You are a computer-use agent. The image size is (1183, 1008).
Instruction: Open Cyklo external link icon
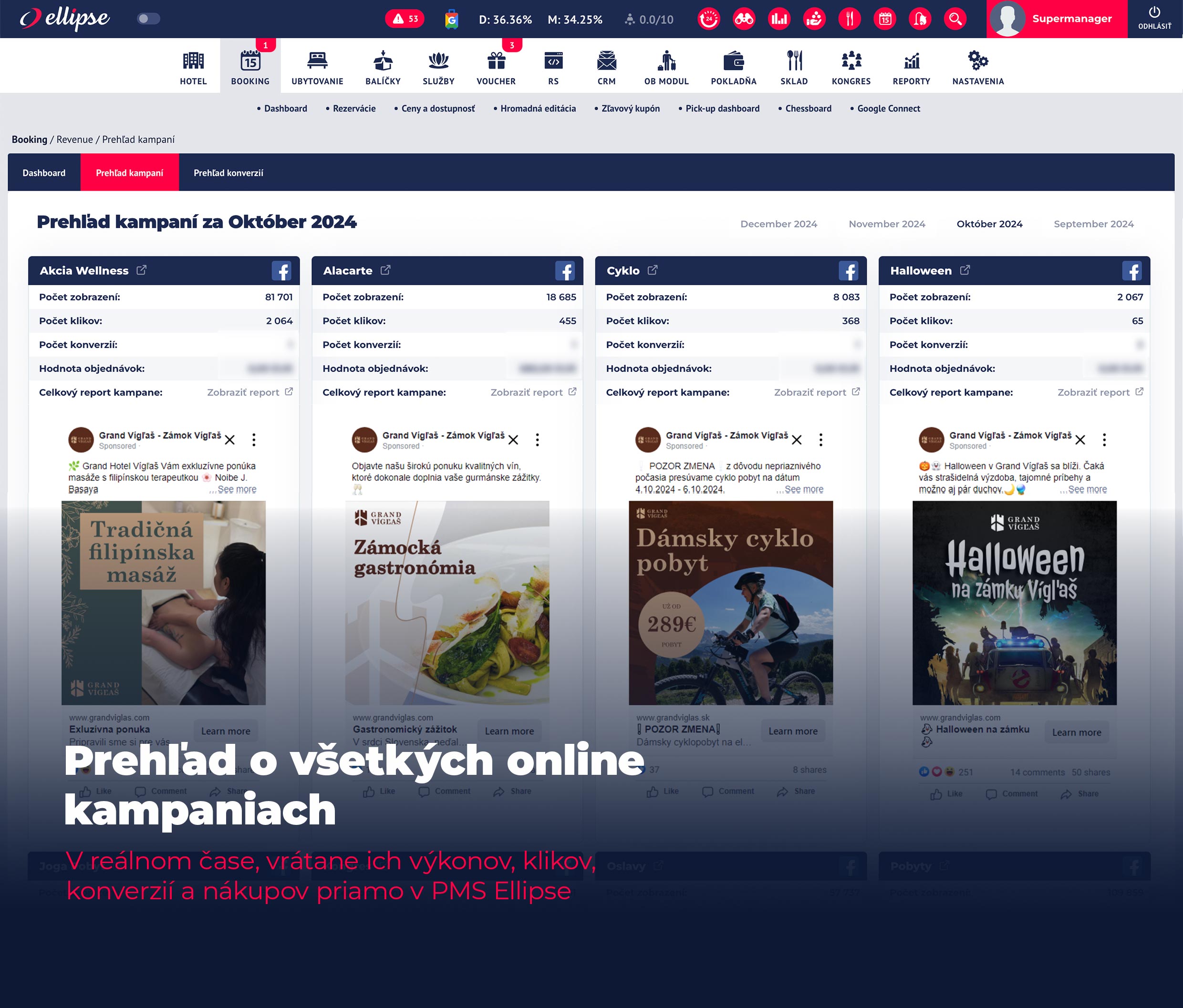653,270
